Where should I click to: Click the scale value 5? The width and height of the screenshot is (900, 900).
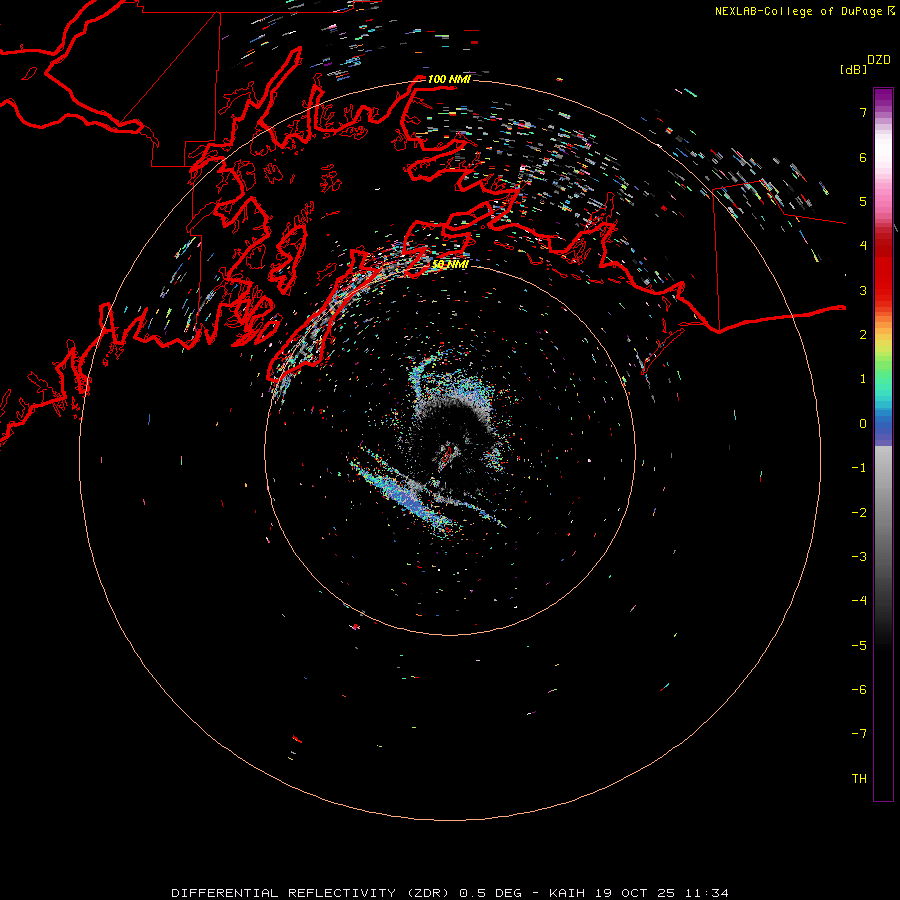pyautogui.click(x=863, y=201)
